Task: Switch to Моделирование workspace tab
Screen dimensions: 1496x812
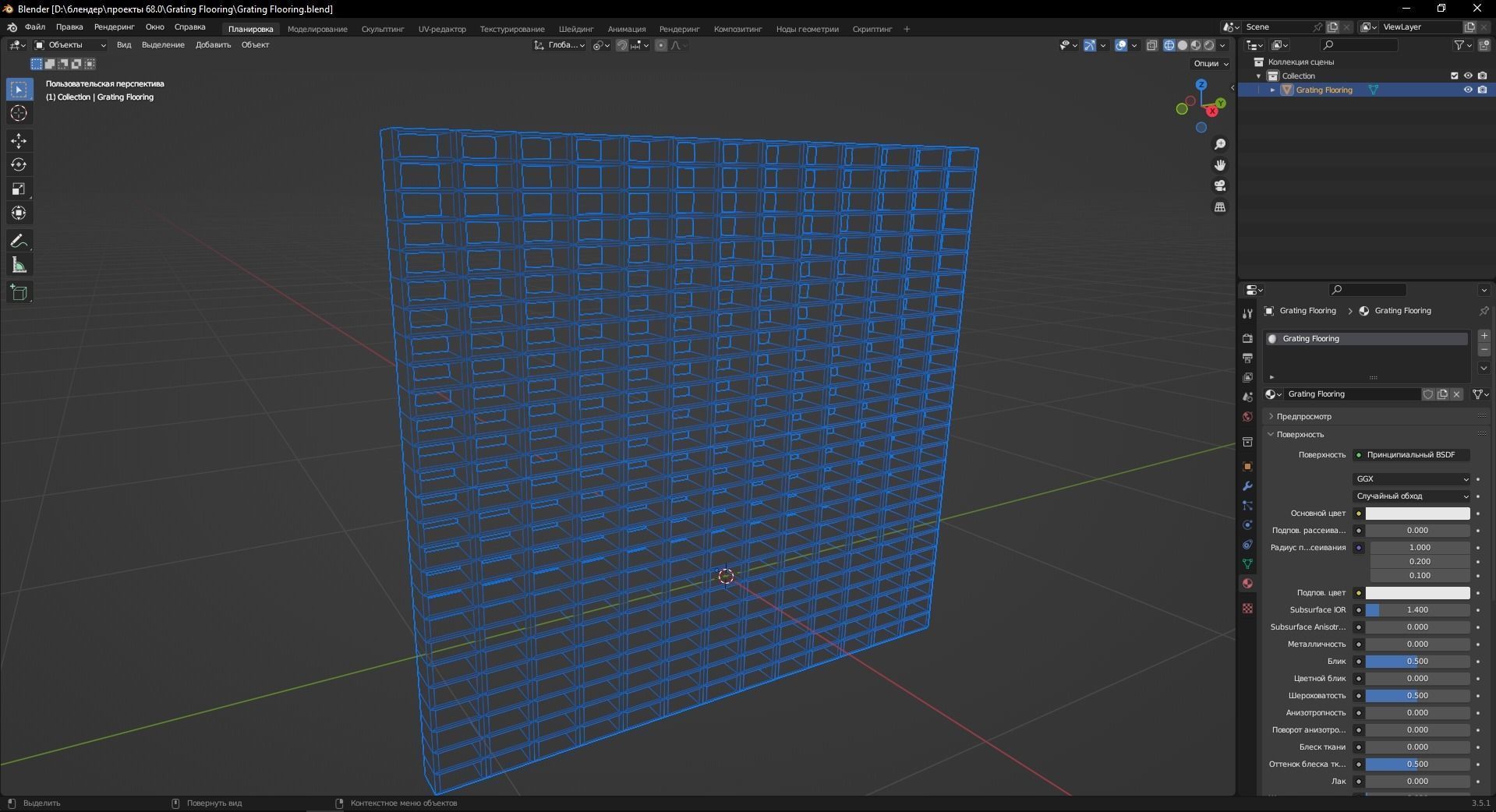Action: pyautogui.click(x=317, y=30)
